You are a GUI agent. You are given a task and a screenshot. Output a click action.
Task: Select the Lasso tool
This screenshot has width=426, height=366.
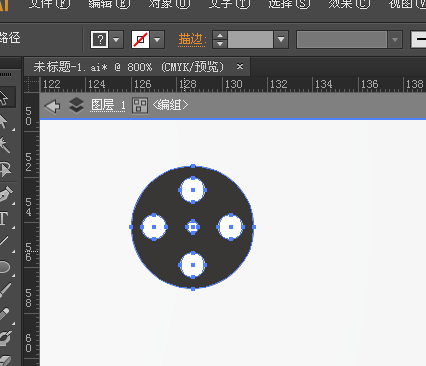pos(5,169)
